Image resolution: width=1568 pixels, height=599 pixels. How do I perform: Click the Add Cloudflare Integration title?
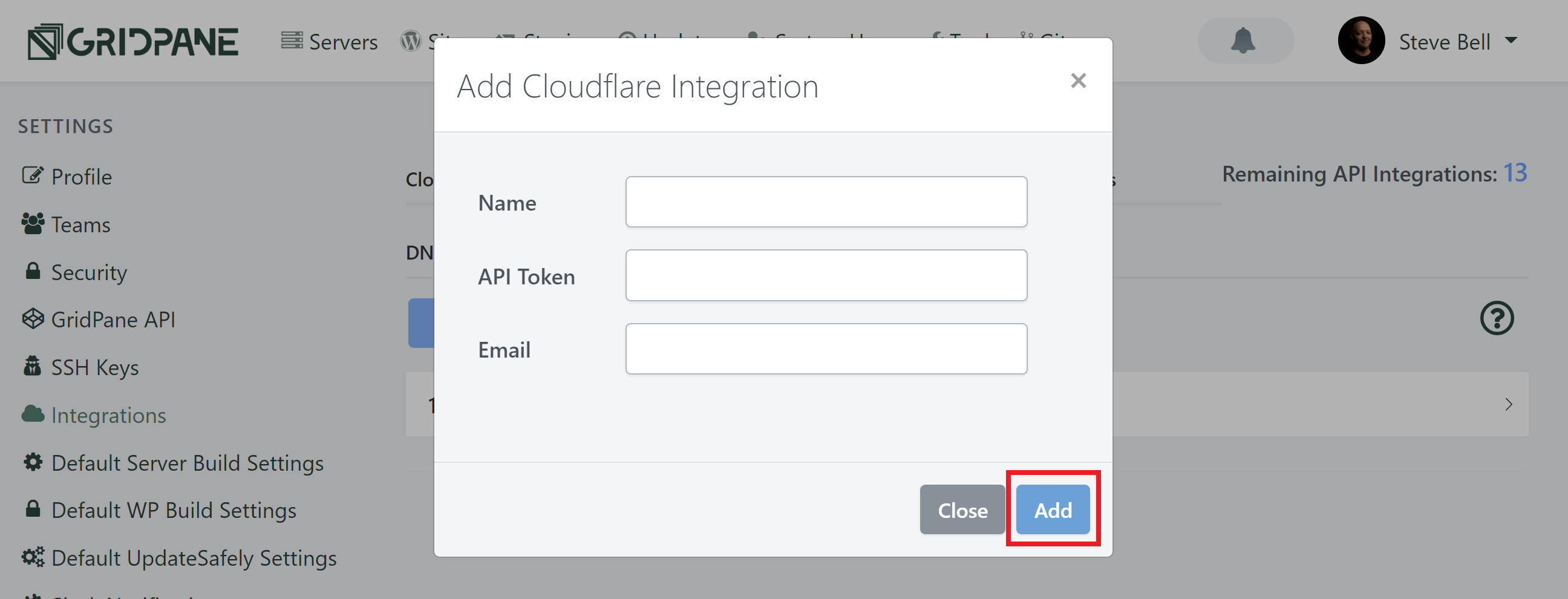pos(638,87)
